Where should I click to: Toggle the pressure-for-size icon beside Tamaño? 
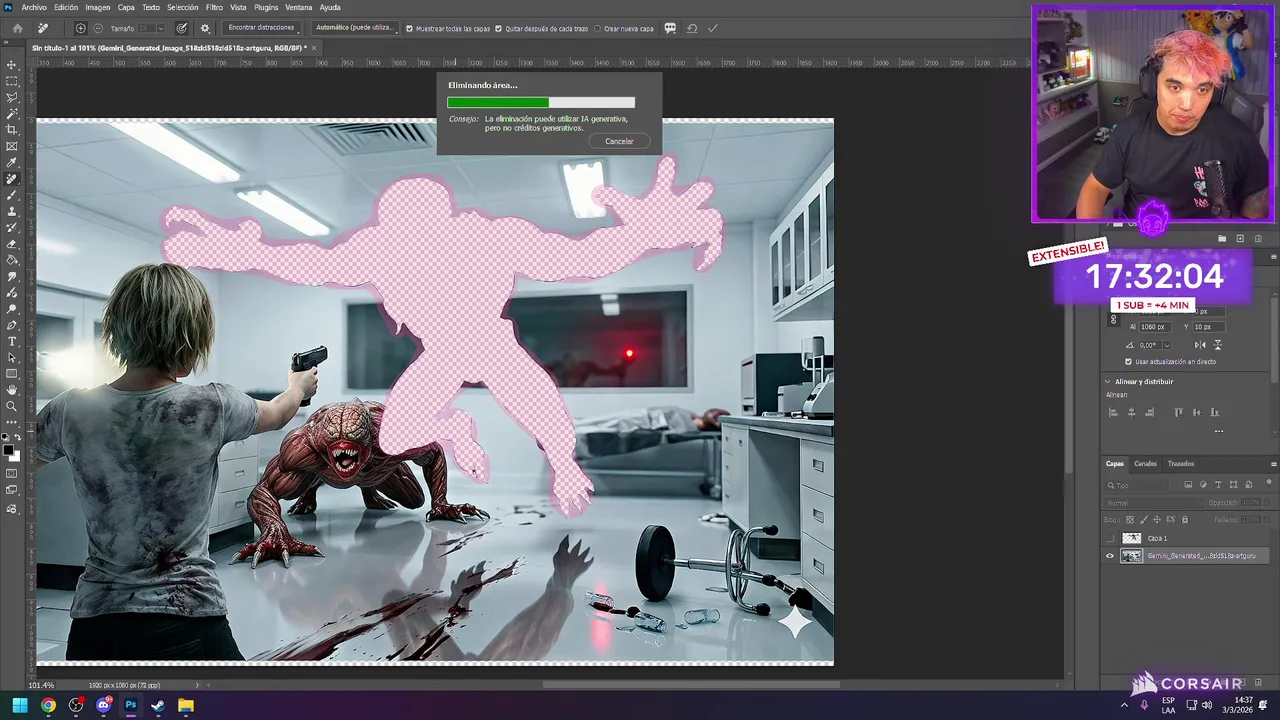click(182, 28)
